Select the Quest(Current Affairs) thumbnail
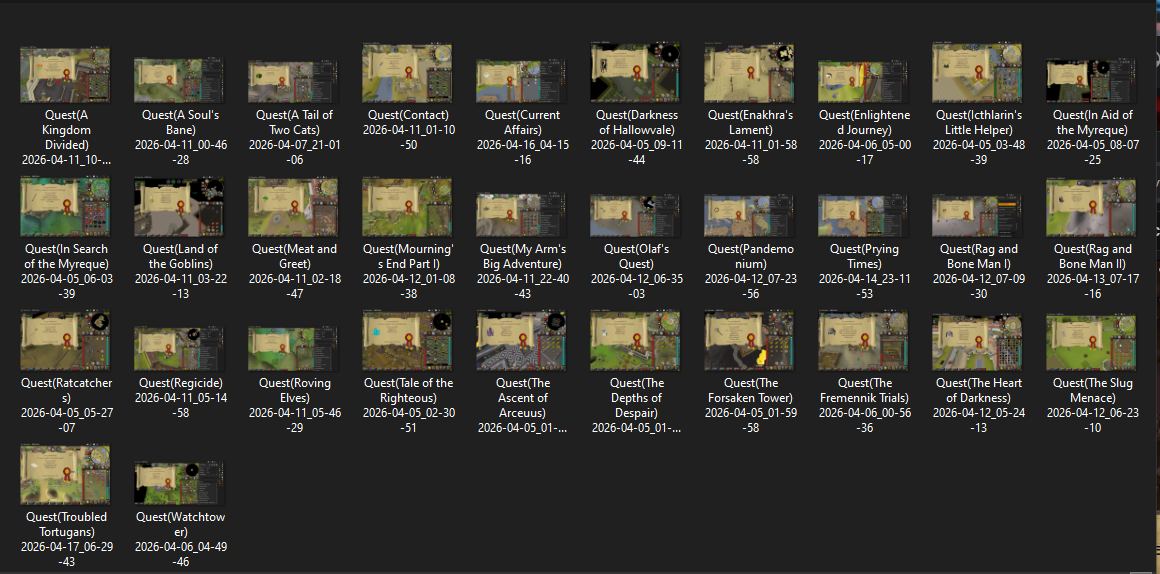The width and height of the screenshot is (1160, 574). pos(521,81)
